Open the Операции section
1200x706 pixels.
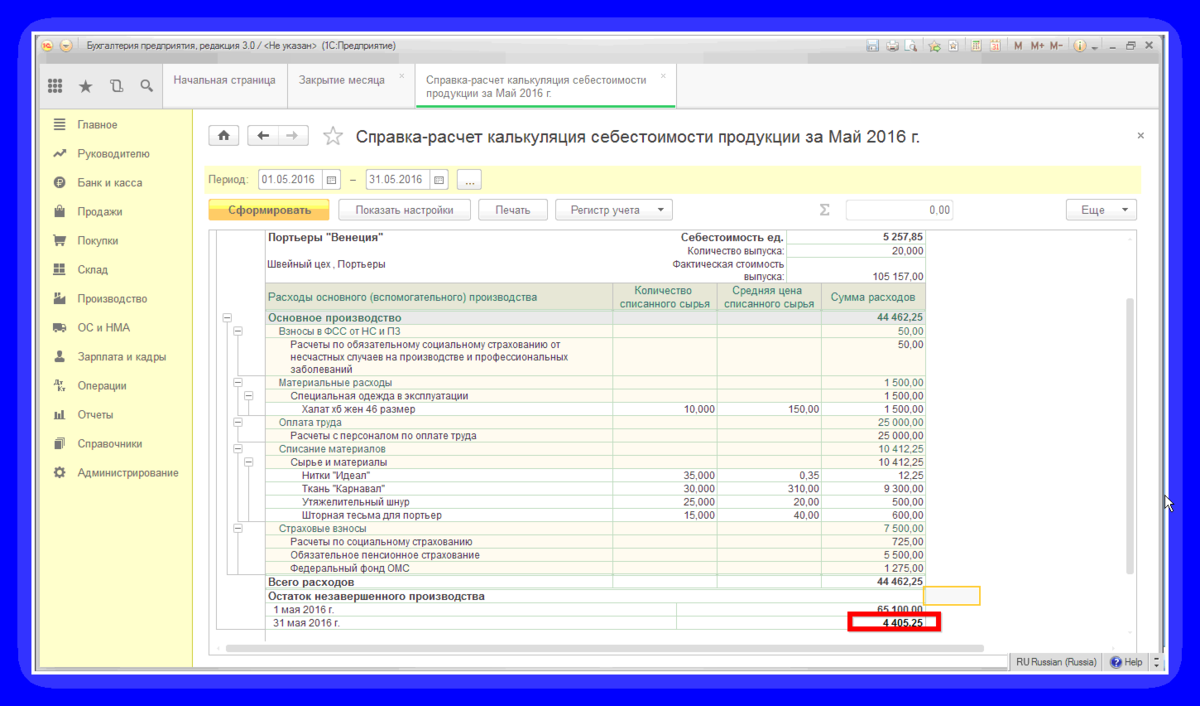point(102,386)
